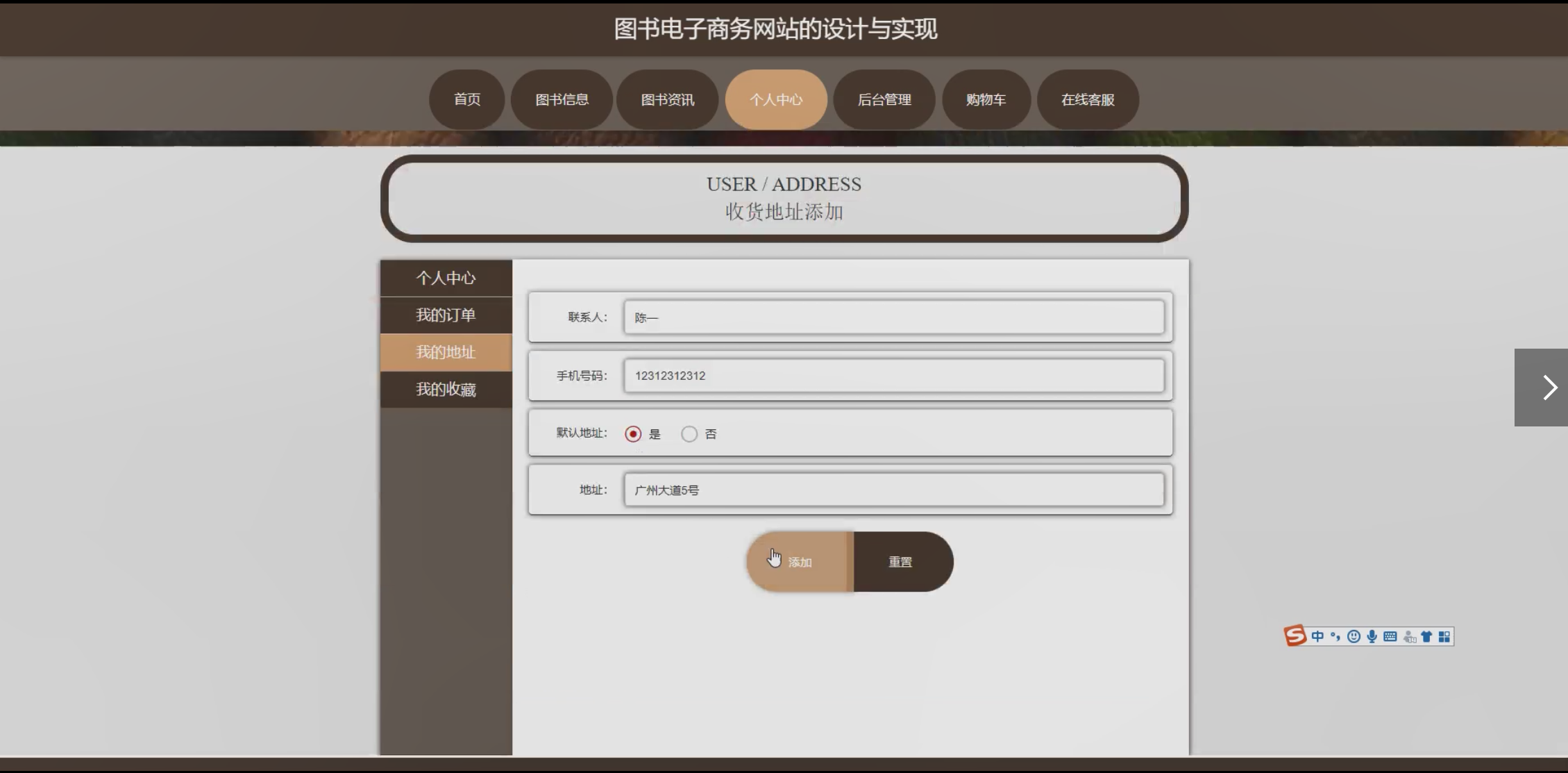Activate voice input microphone in Sogou toolbar
1568x773 pixels.
tap(1372, 636)
